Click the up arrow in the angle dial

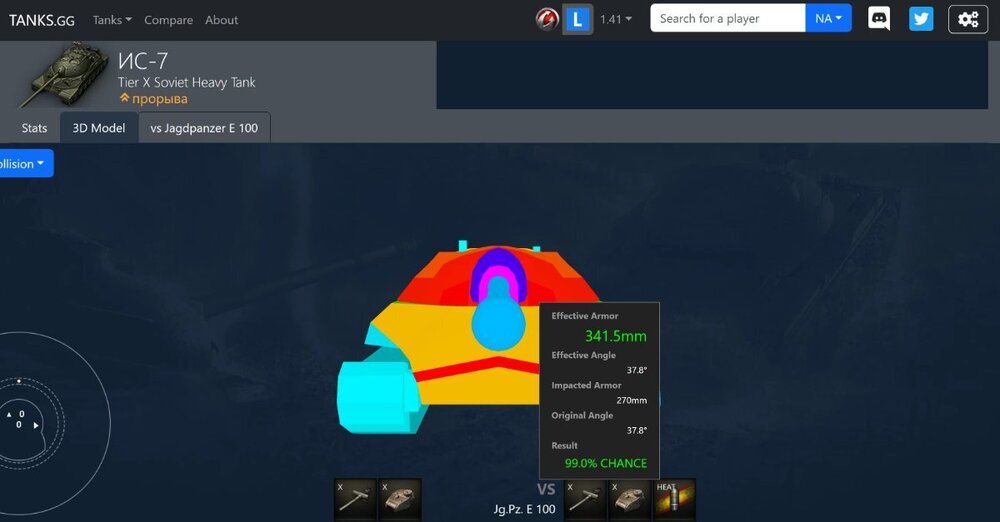tap(9, 415)
